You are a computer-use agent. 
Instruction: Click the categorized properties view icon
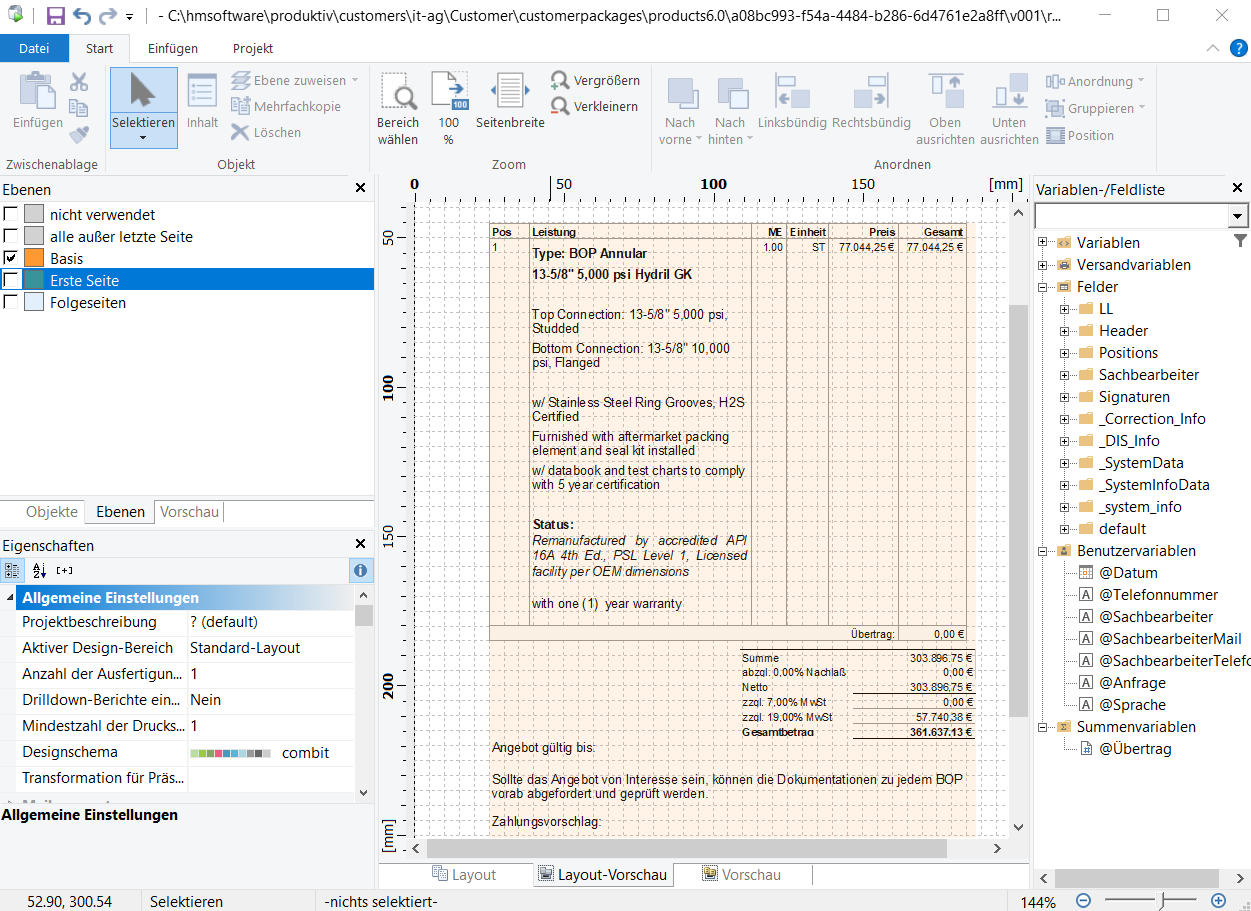pos(13,570)
